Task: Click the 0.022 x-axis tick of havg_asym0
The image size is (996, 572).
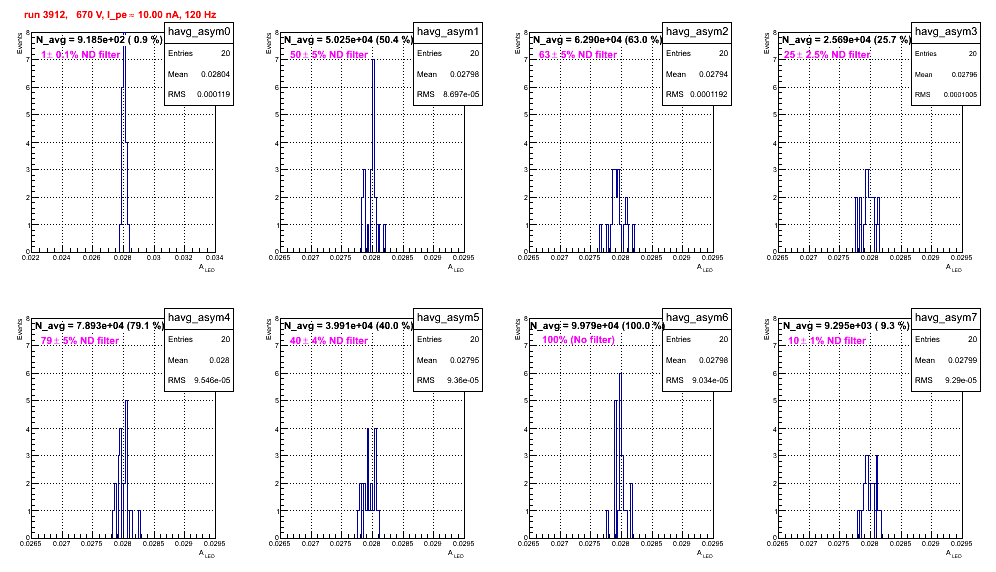Action: [x=30, y=258]
